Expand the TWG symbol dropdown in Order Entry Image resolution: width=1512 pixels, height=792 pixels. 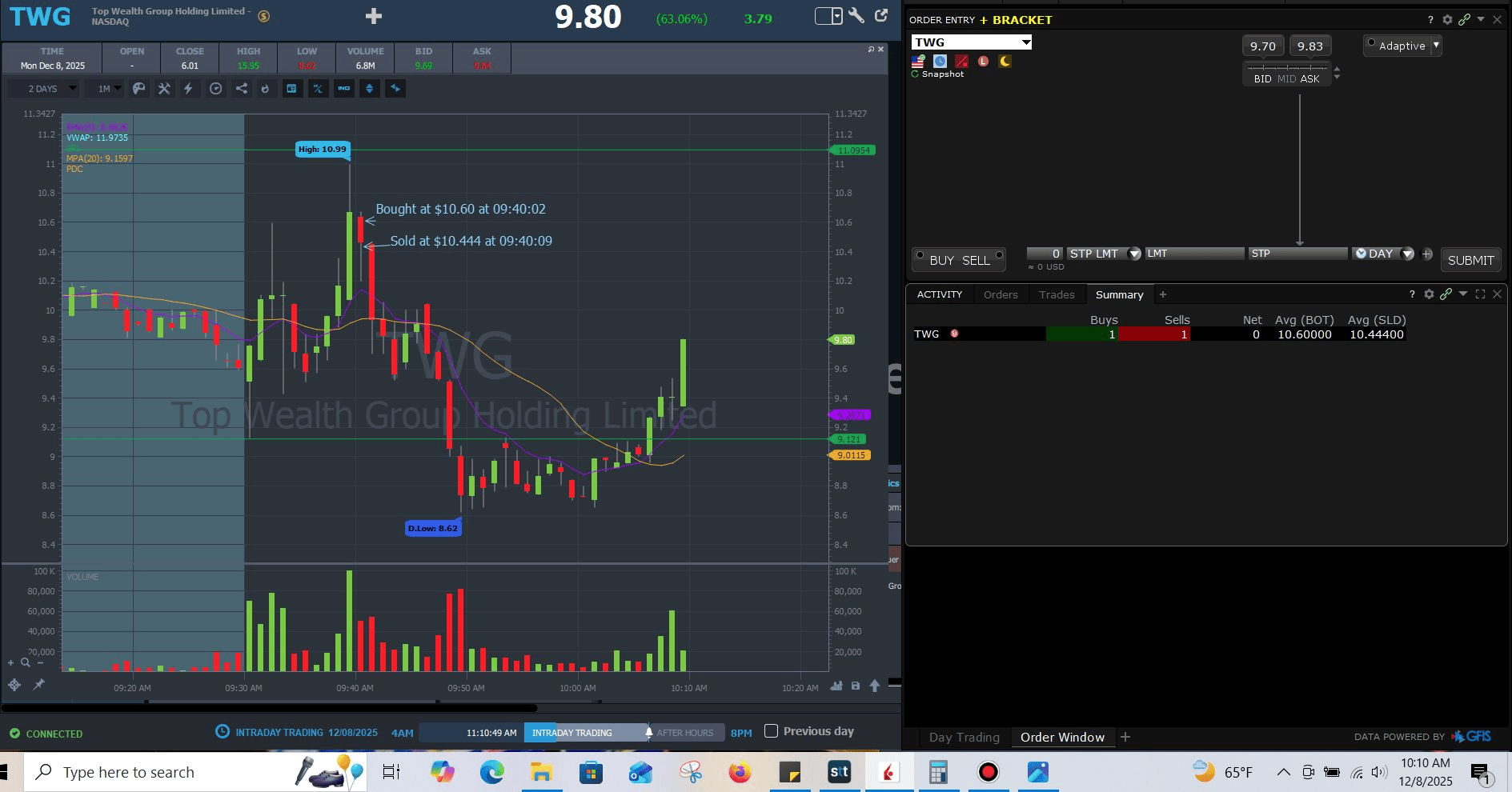[x=1026, y=42]
